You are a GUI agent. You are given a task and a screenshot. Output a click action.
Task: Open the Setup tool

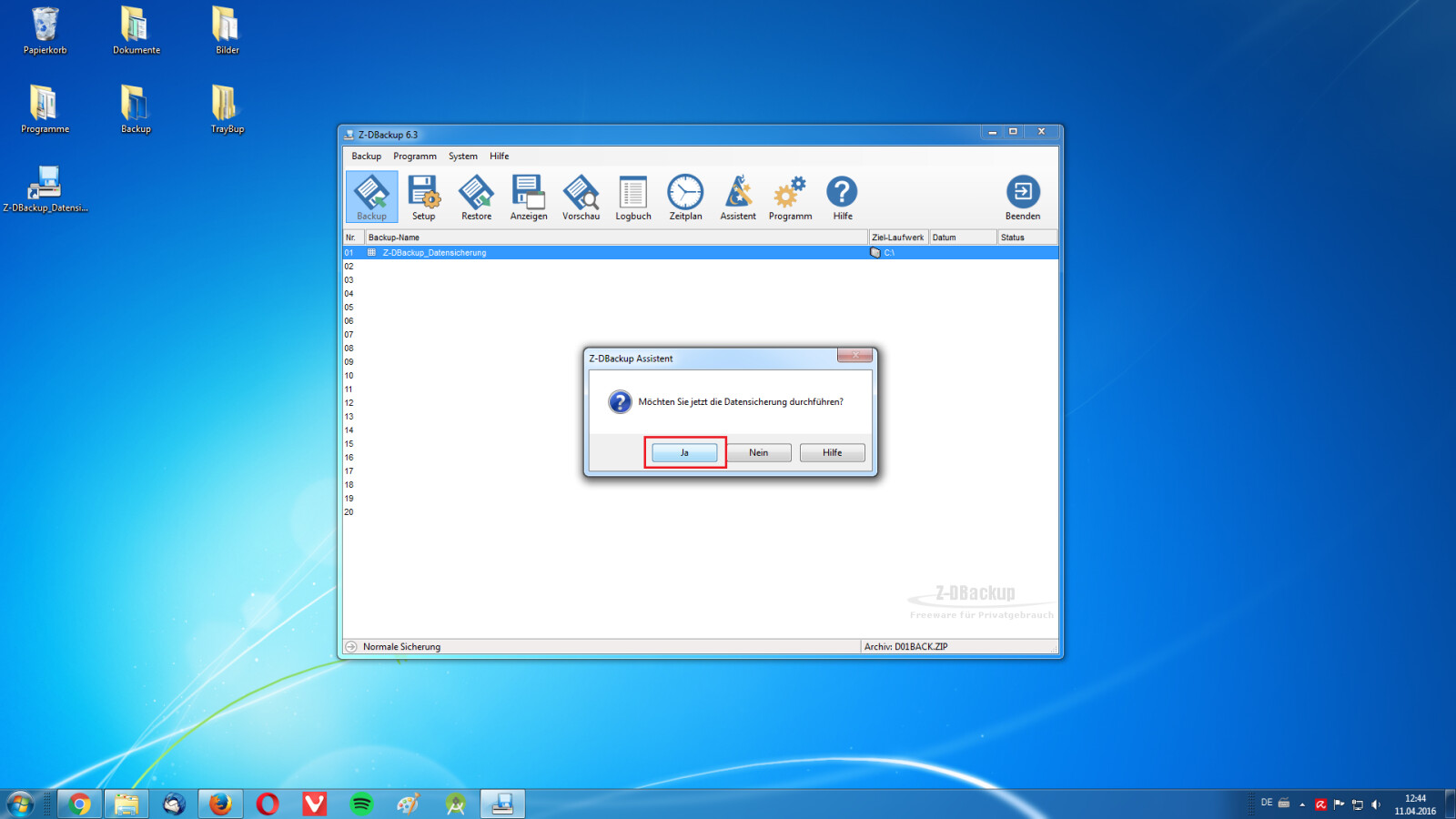[x=424, y=197]
